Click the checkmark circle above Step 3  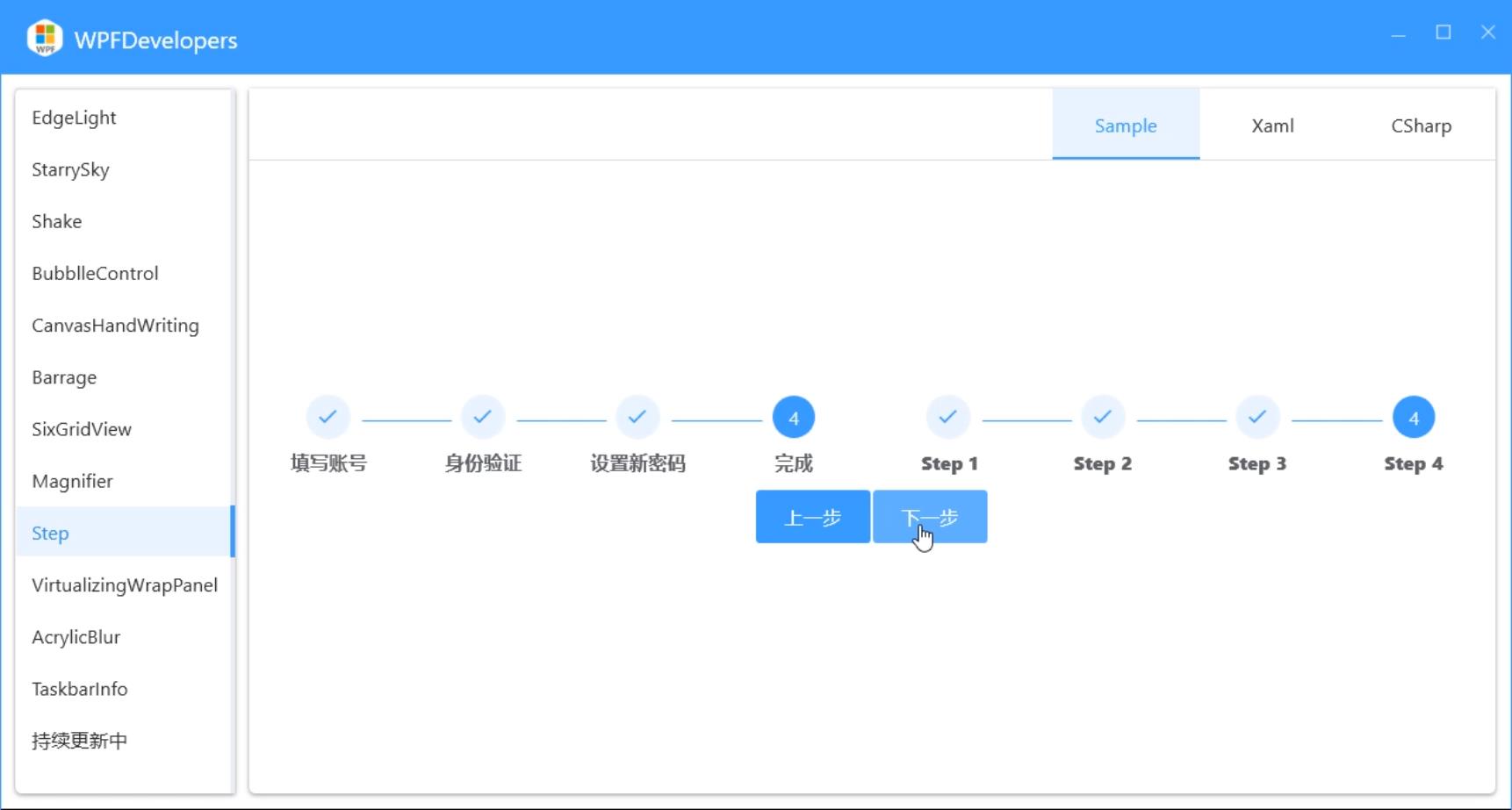1257,417
